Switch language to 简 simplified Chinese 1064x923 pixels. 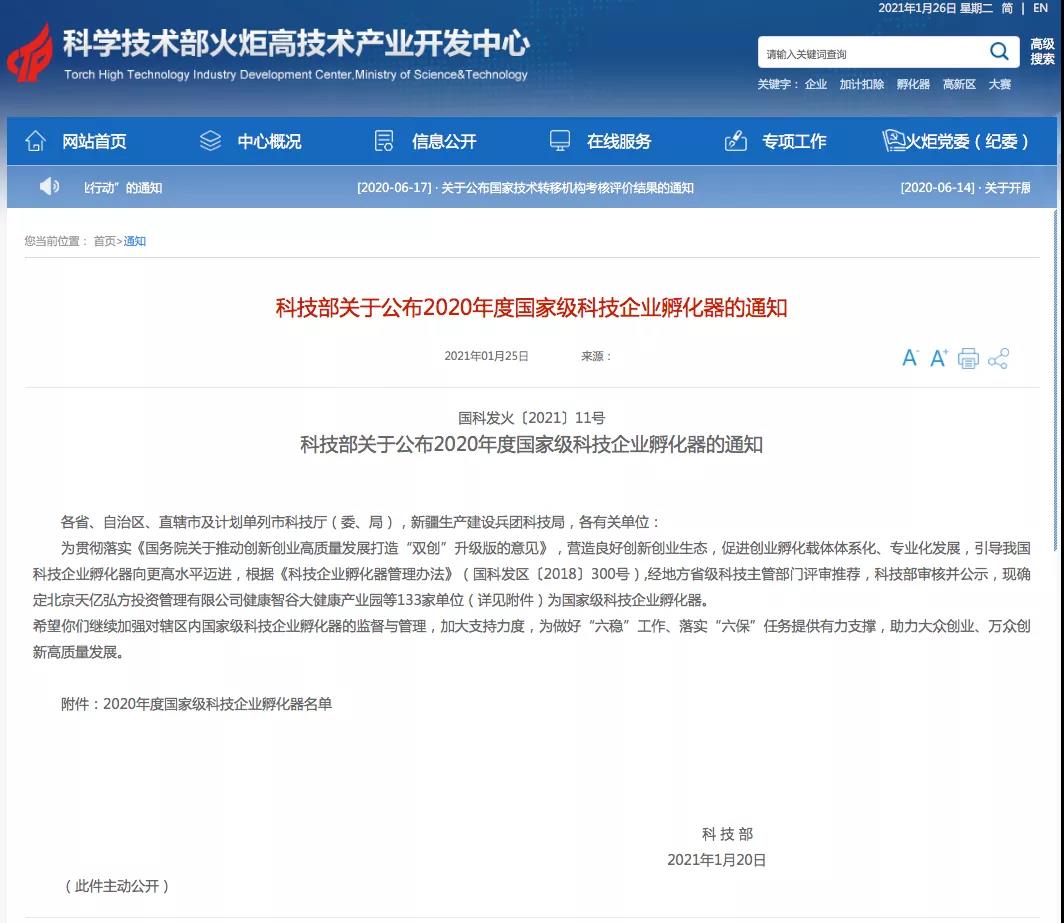click(x=1007, y=8)
